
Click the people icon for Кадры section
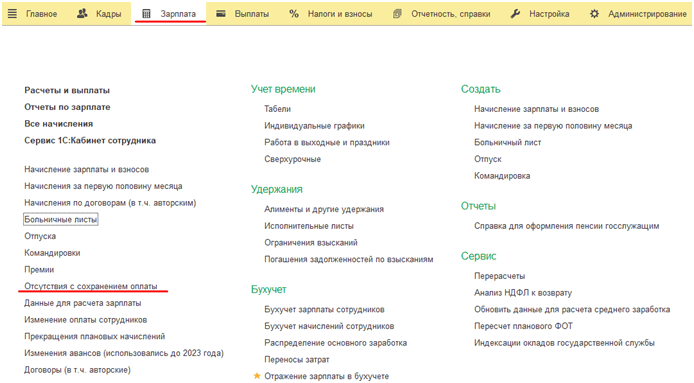pos(82,14)
